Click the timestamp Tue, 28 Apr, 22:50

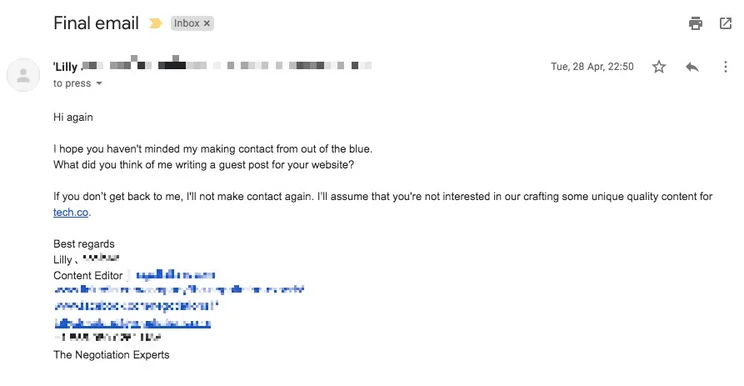[x=592, y=66]
